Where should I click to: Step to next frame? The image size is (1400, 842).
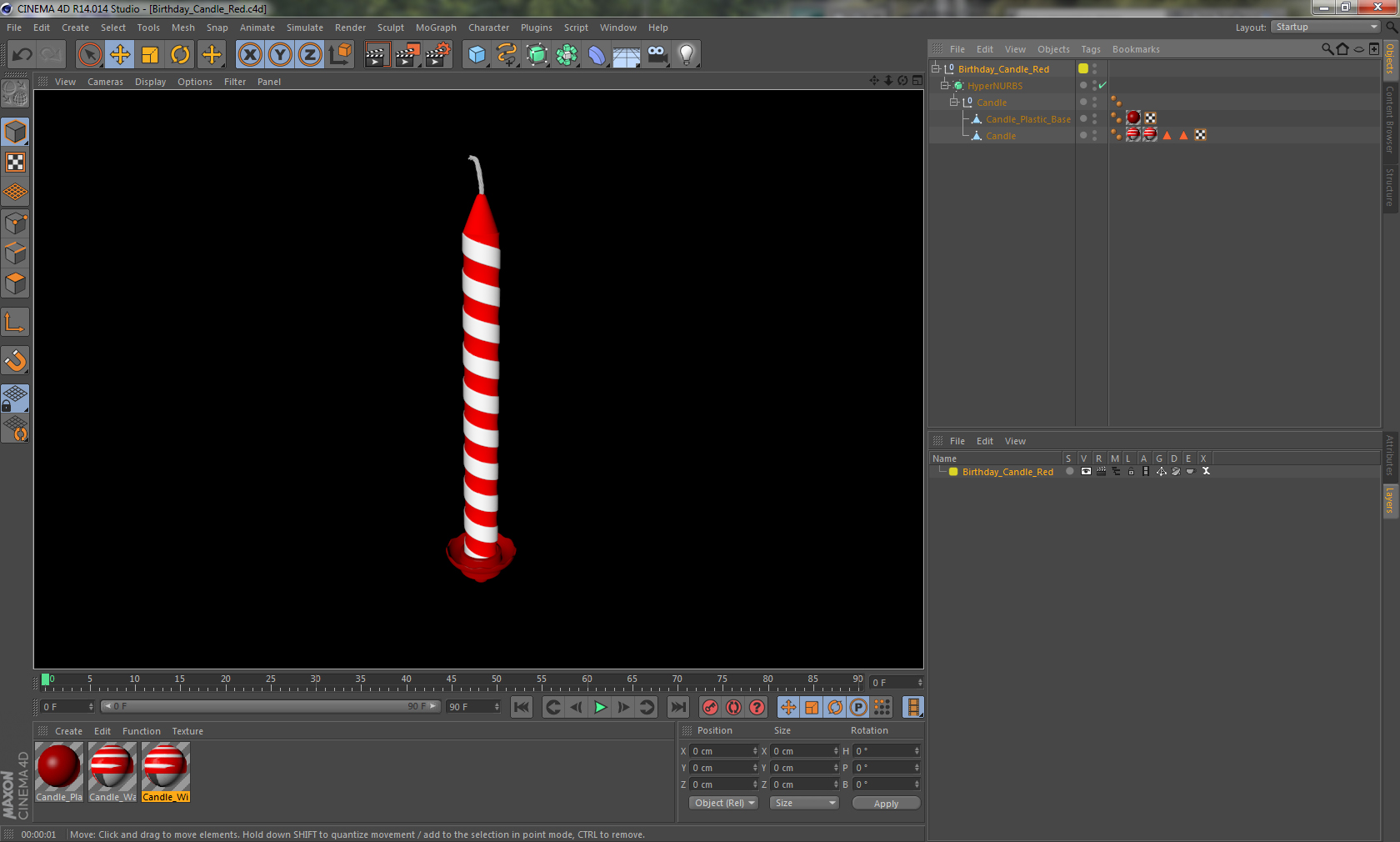[623, 707]
